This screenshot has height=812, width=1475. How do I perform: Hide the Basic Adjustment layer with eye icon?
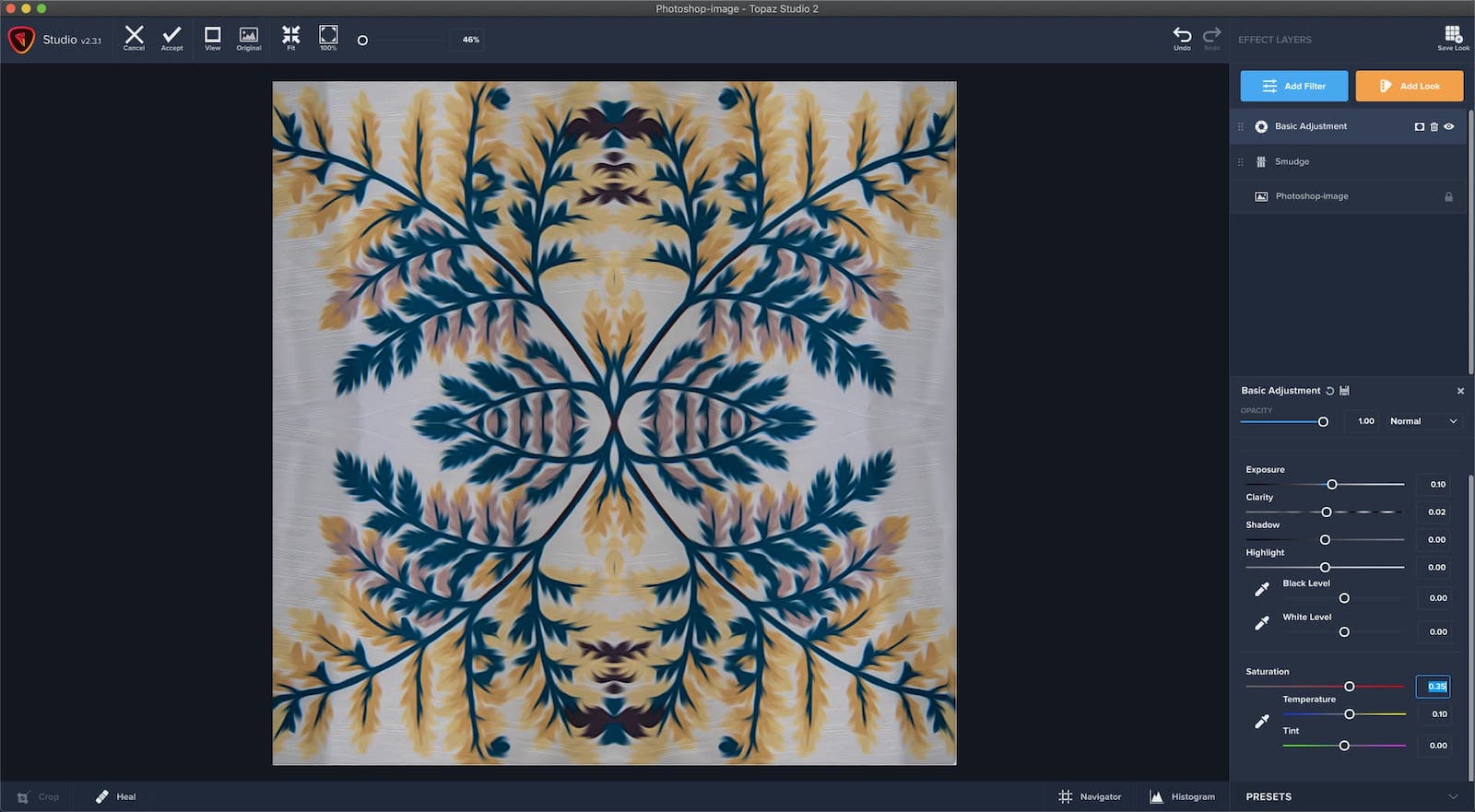tap(1448, 127)
